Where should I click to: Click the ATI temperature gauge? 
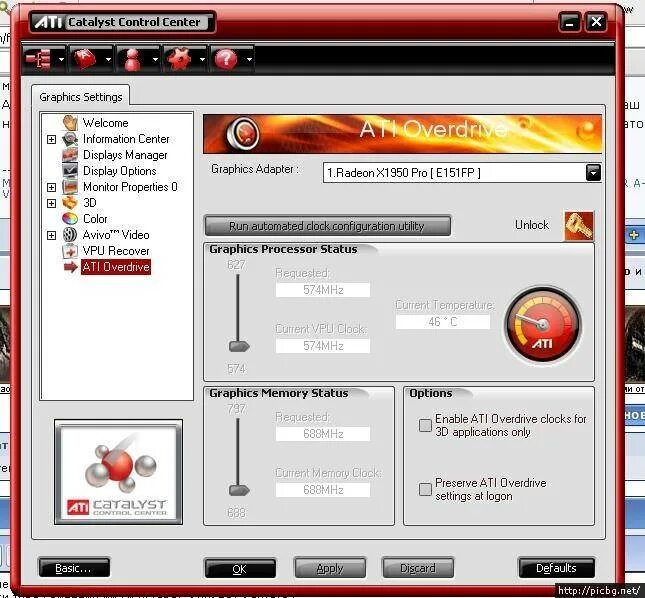pos(543,325)
